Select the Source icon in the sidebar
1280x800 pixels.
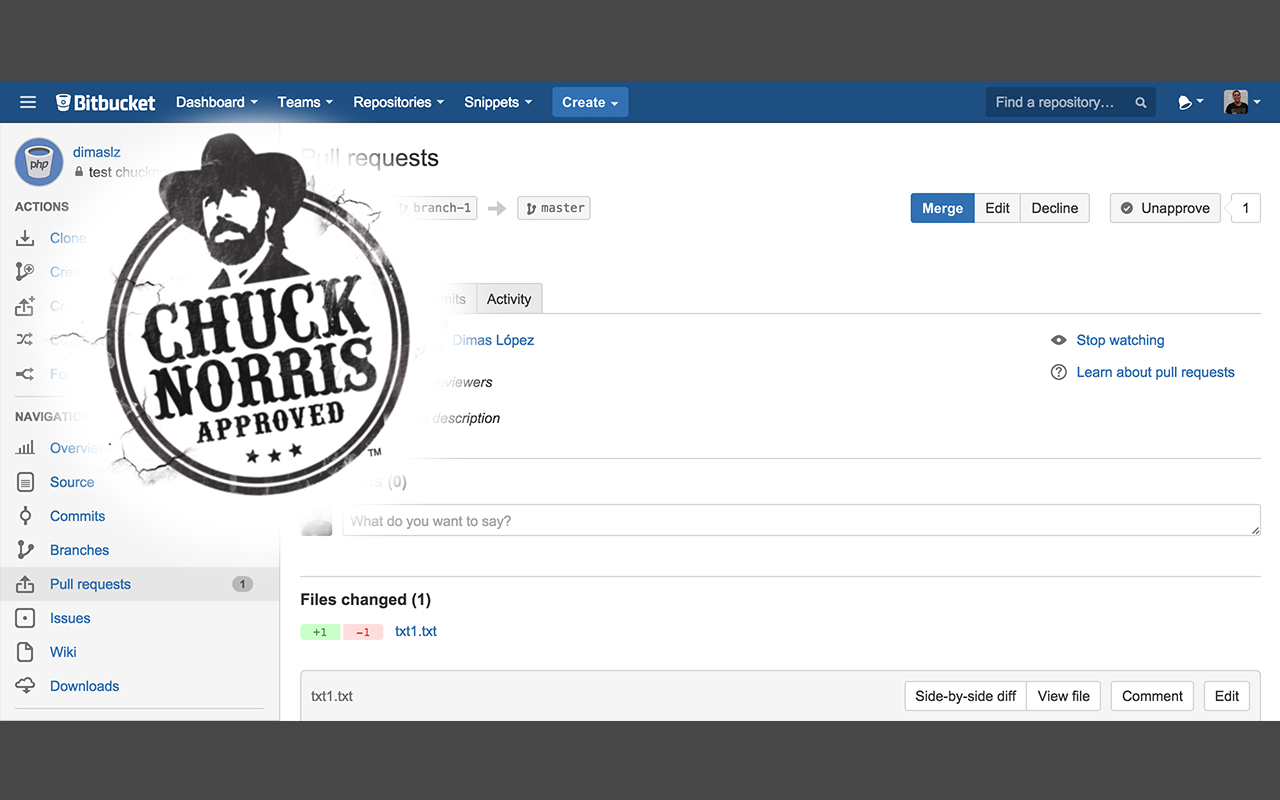[24, 482]
